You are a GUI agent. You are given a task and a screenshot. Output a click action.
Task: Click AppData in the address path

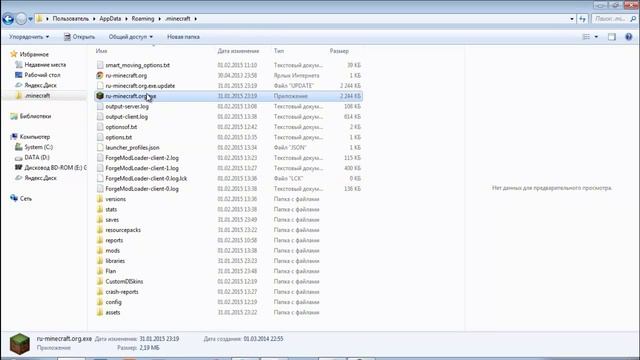110,19
